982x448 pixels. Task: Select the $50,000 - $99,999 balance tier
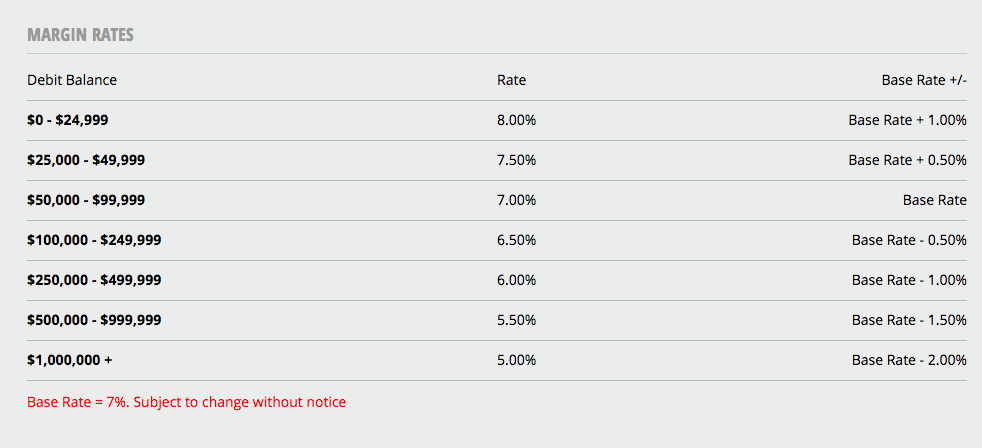86,201
